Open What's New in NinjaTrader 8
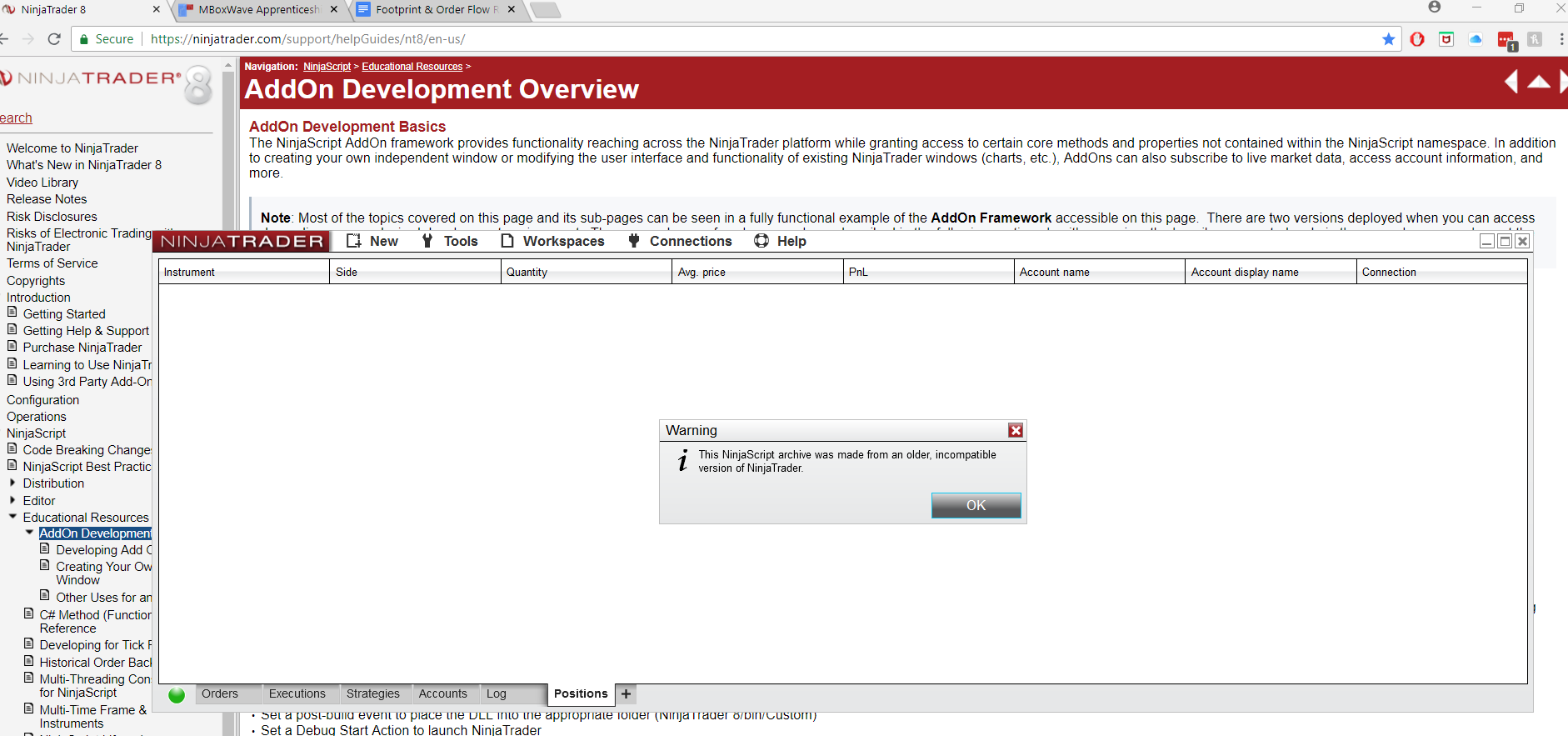The image size is (1568, 736). pyautogui.click(x=84, y=165)
